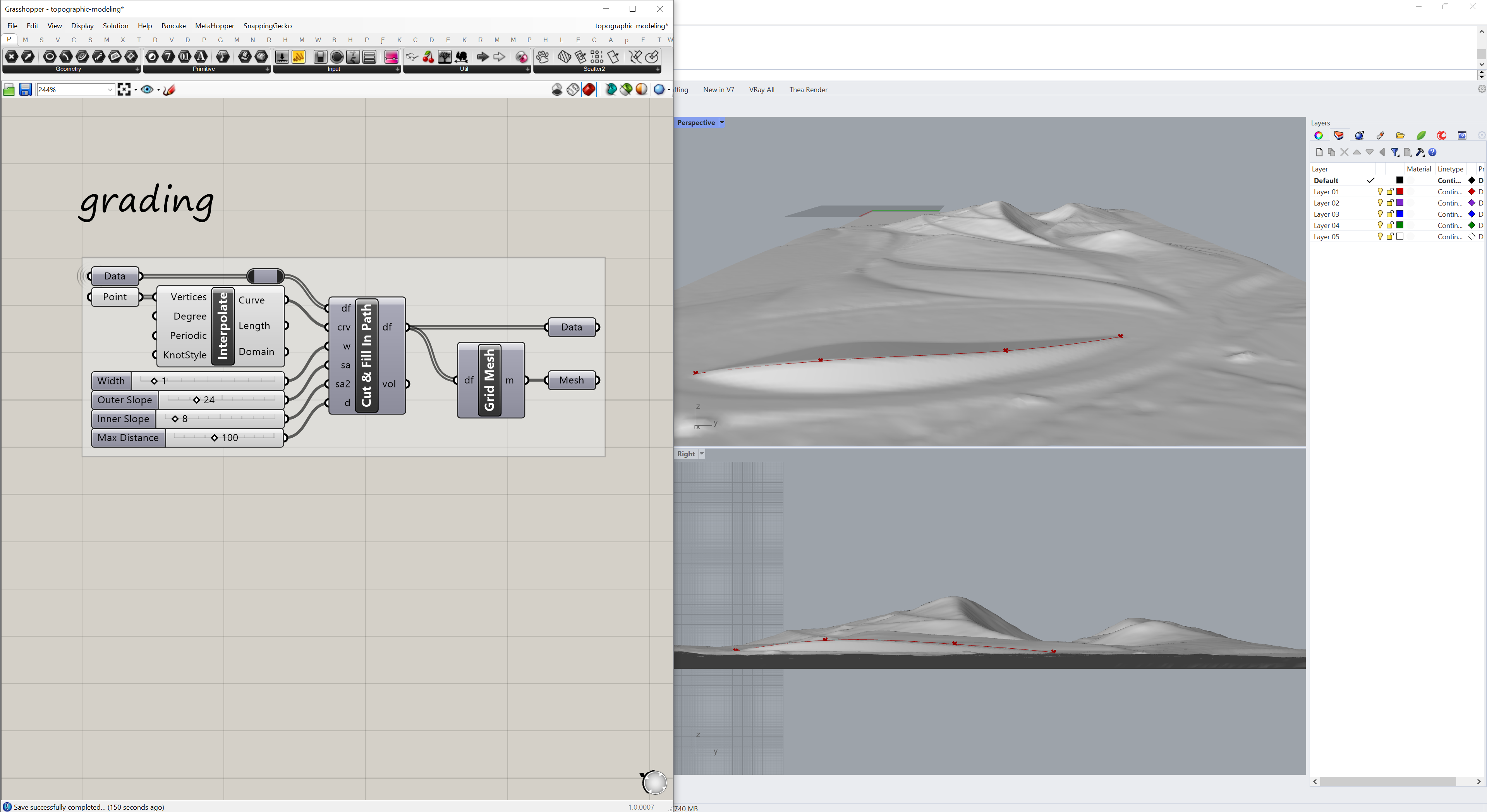
Task: Toggle Layer 01 visibility light bulb
Action: click(1380, 192)
